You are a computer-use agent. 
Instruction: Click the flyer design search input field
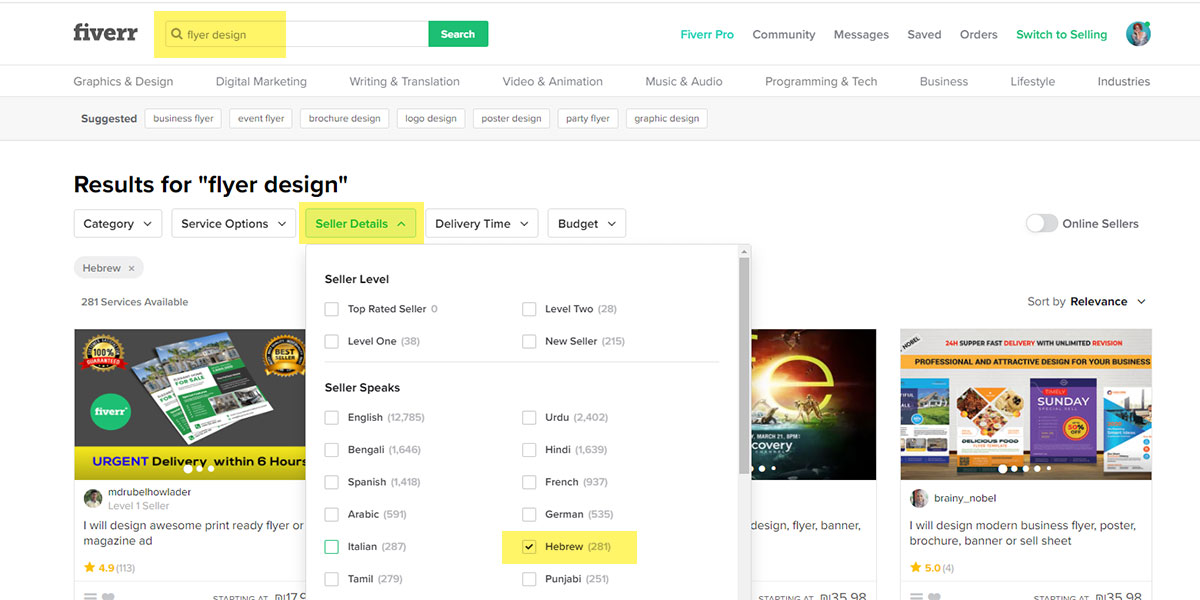click(300, 35)
